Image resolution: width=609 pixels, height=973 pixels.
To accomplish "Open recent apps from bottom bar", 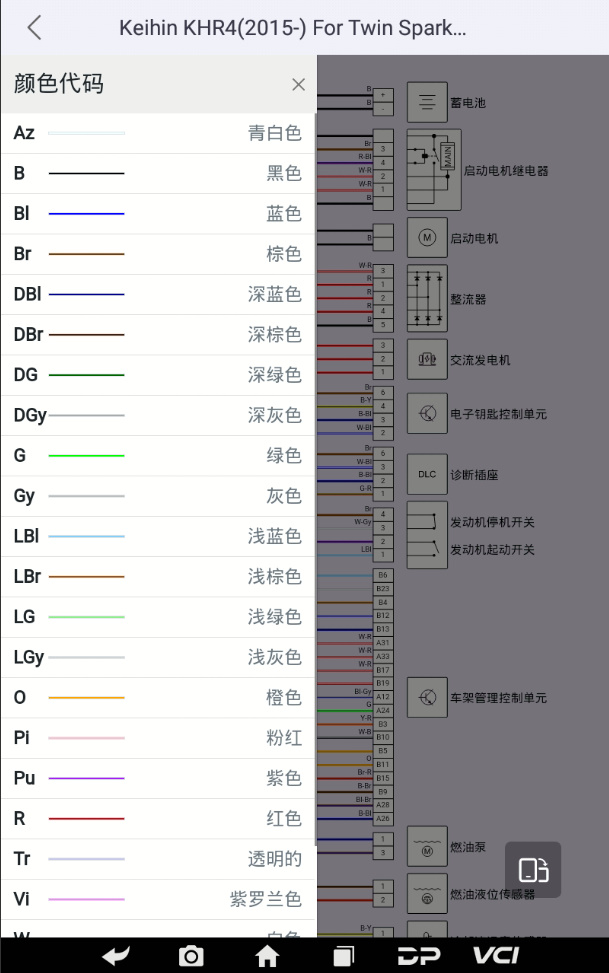I will pos(343,956).
